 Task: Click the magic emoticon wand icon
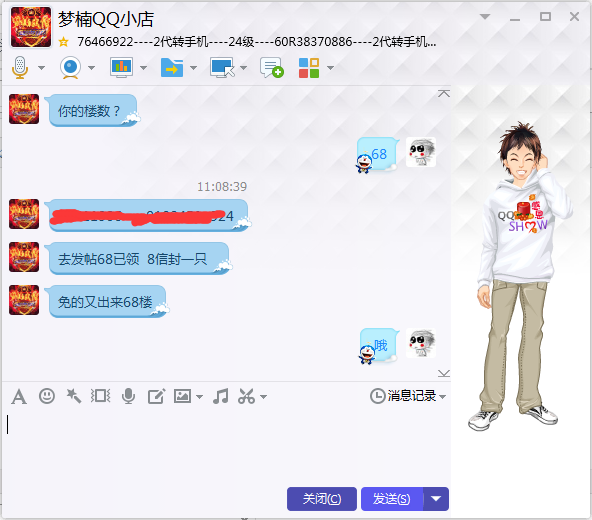point(74,396)
